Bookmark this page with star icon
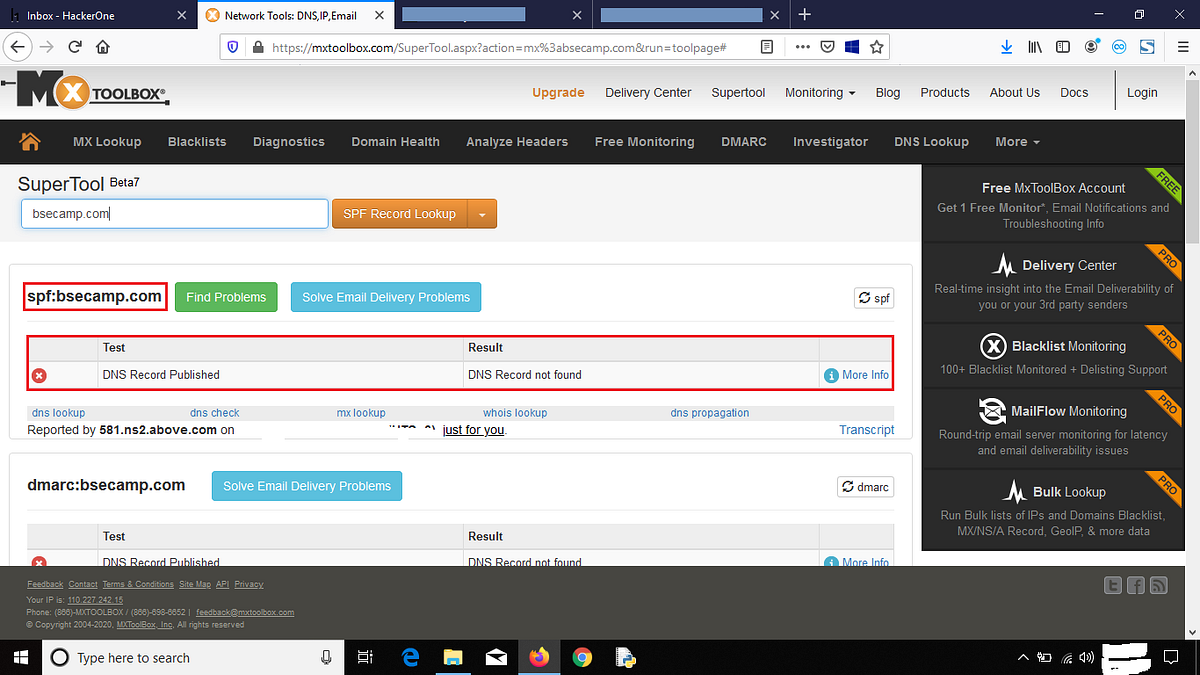The image size is (1200, 675). (x=876, y=47)
